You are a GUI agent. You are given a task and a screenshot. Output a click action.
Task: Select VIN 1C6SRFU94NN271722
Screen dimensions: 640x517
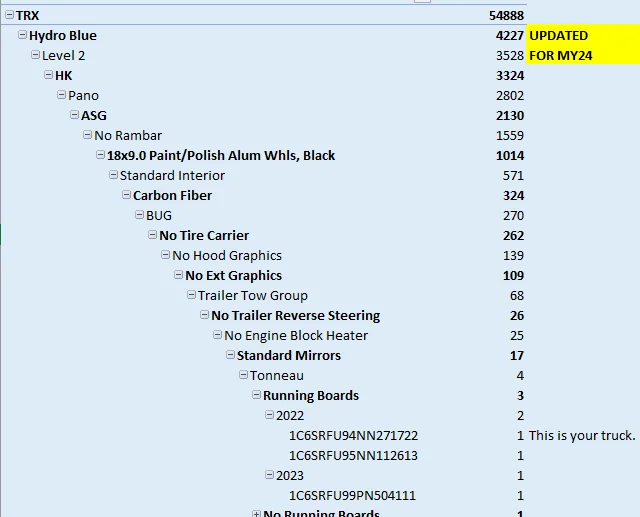[353, 435]
